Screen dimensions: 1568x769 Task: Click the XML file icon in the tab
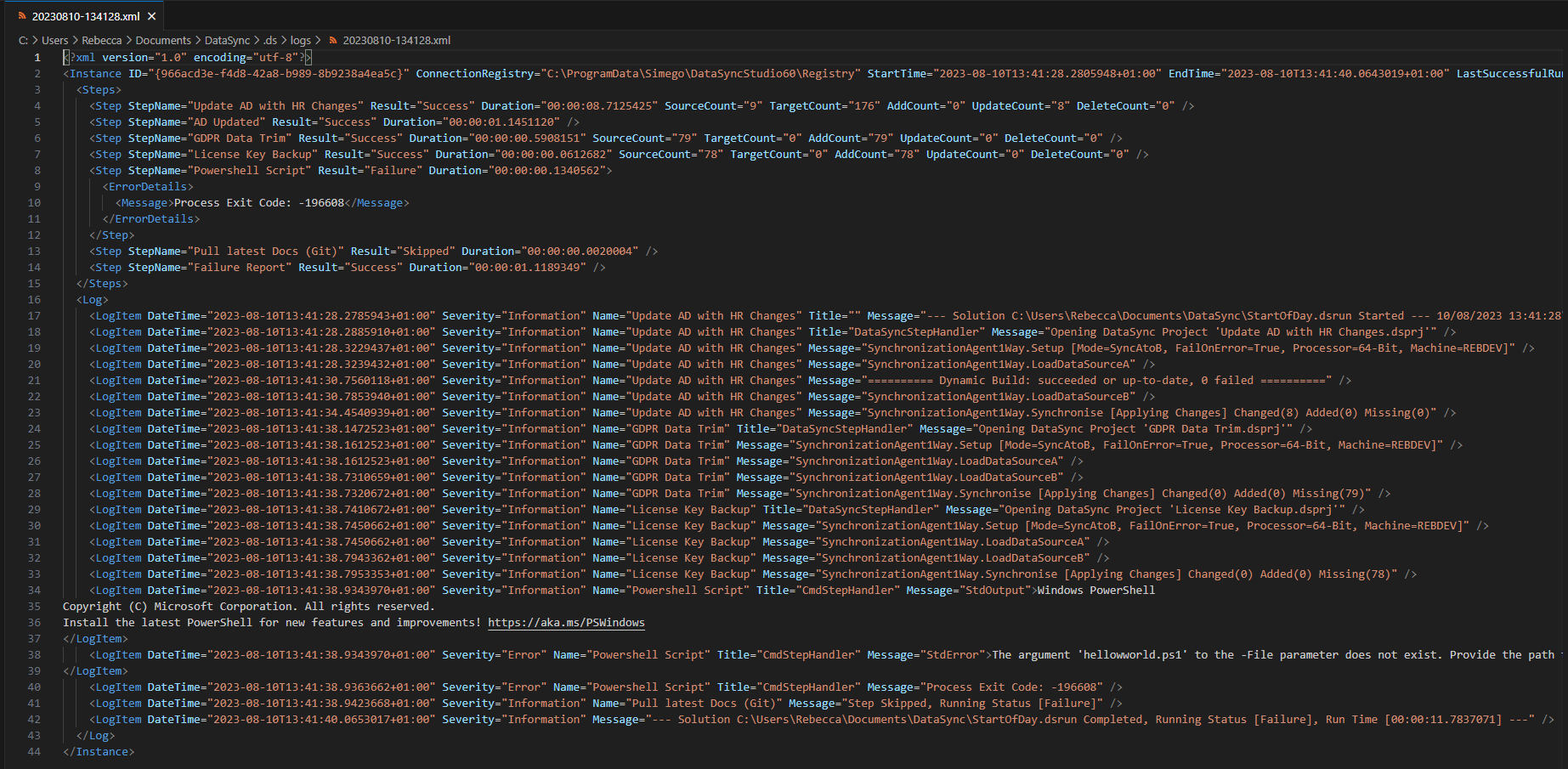coord(22,16)
